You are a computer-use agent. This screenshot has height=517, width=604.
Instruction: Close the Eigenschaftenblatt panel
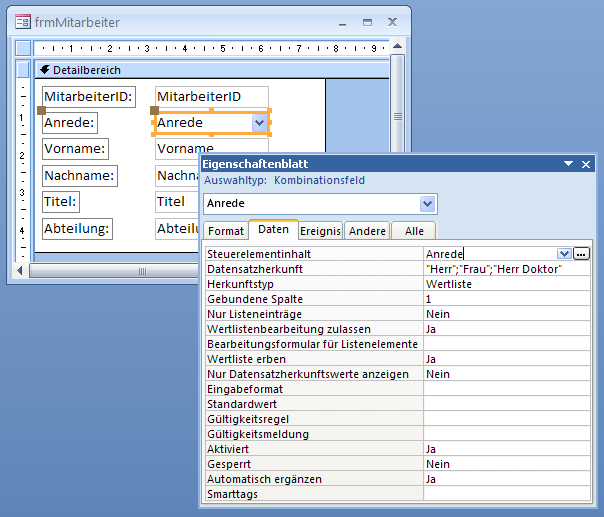(587, 165)
